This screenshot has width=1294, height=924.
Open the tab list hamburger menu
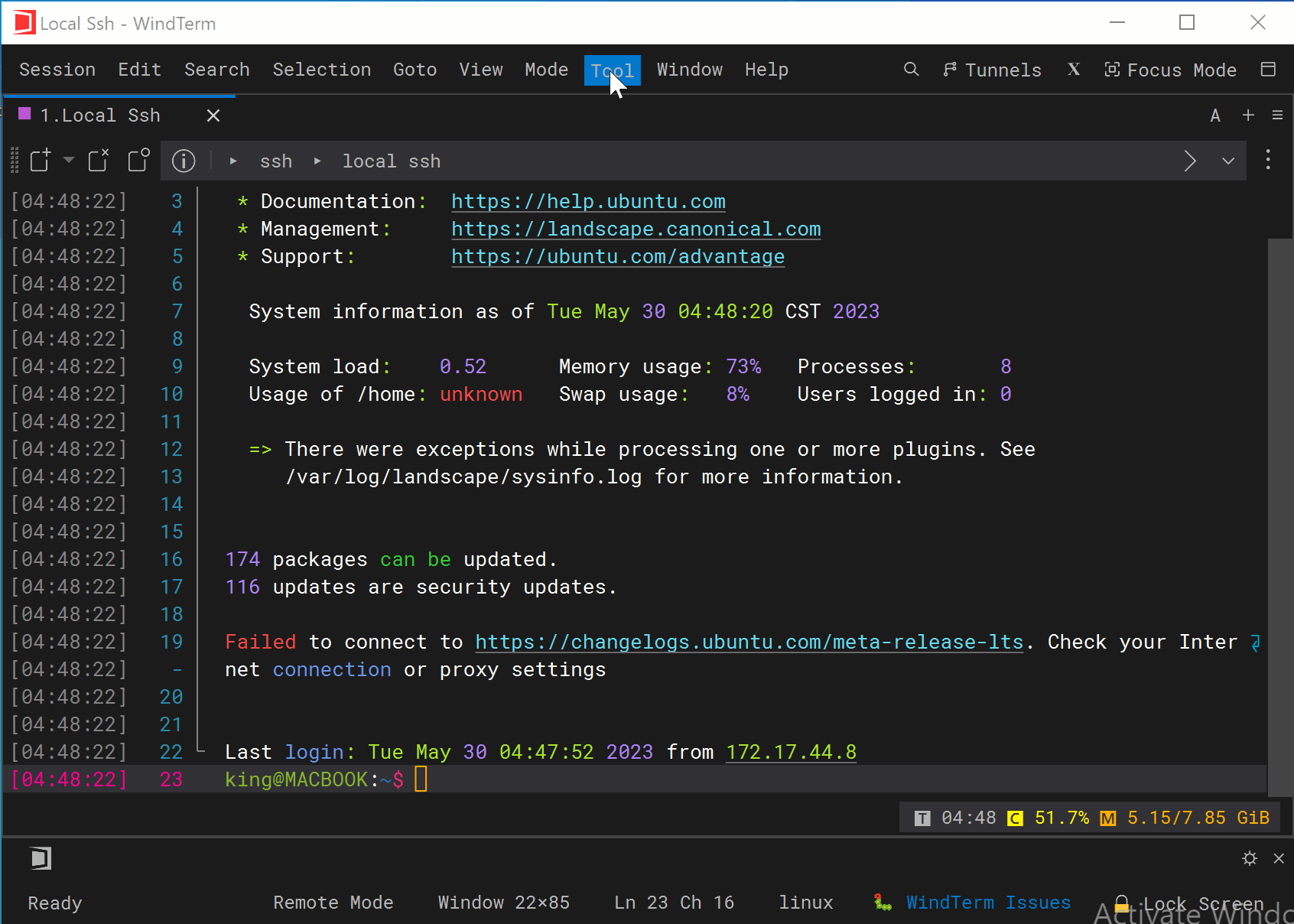[1277, 115]
